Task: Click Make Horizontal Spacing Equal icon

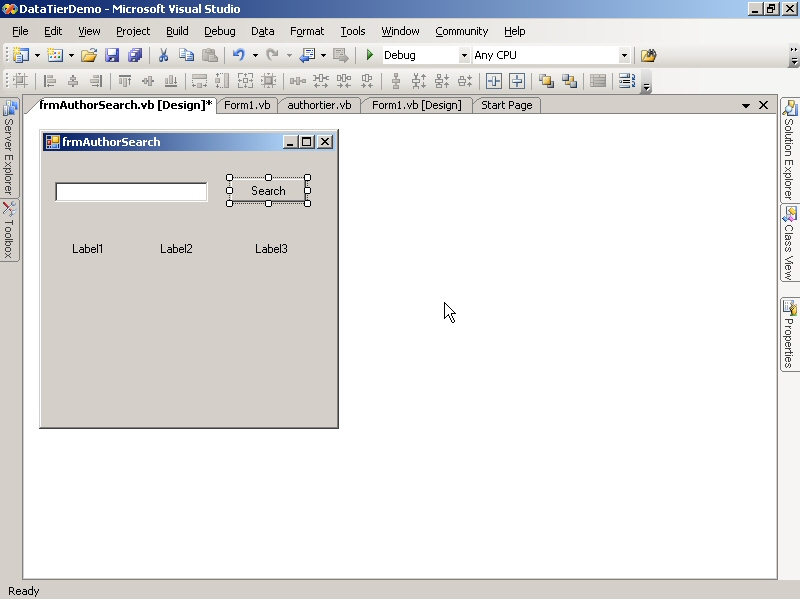Action: pos(297,81)
